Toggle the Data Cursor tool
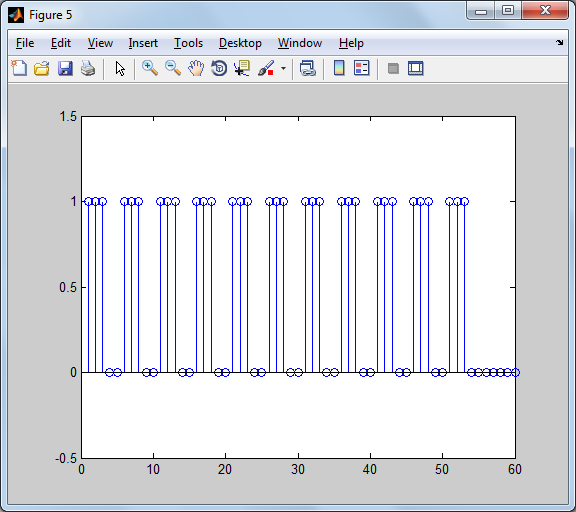 (242, 68)
